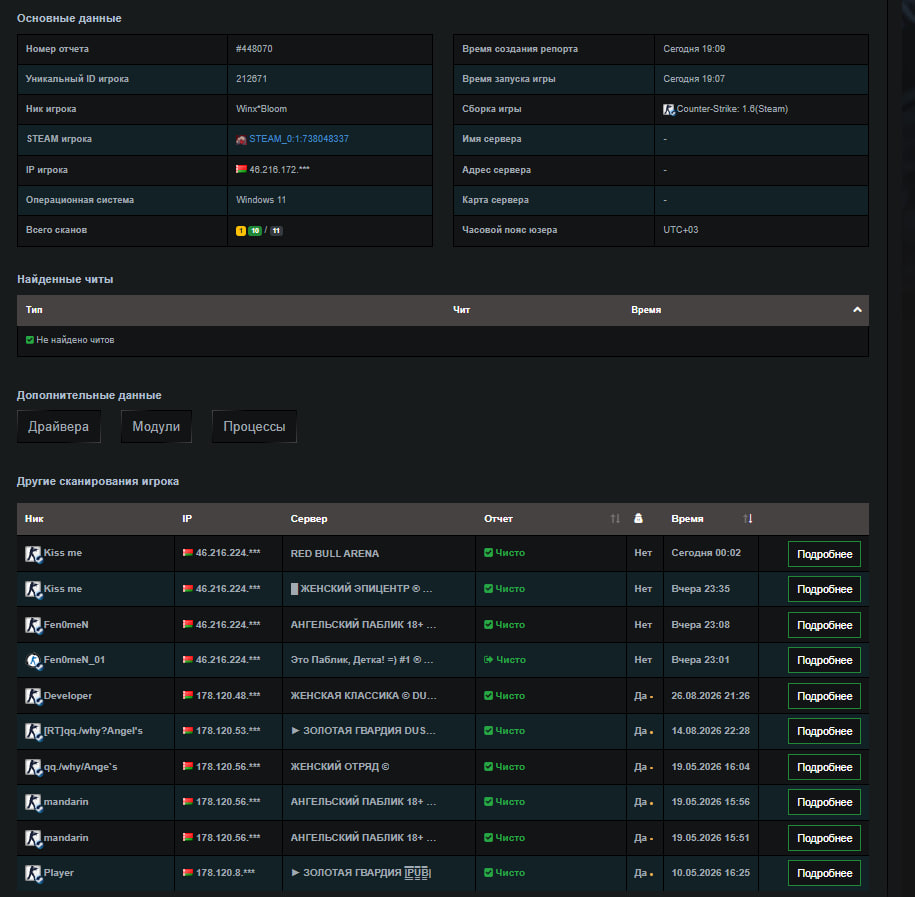The height and width of the screenshot is (897, 915).
Task: Click the Windows 11 operating system value
Action: 261,200
